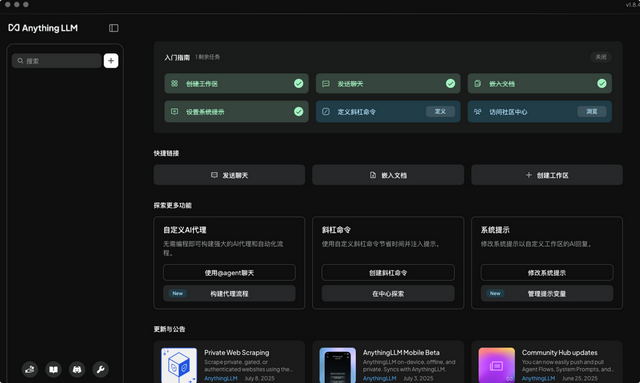
Task: Open the Discord icon in sidebar footer
Action: (x=77, y=370)
